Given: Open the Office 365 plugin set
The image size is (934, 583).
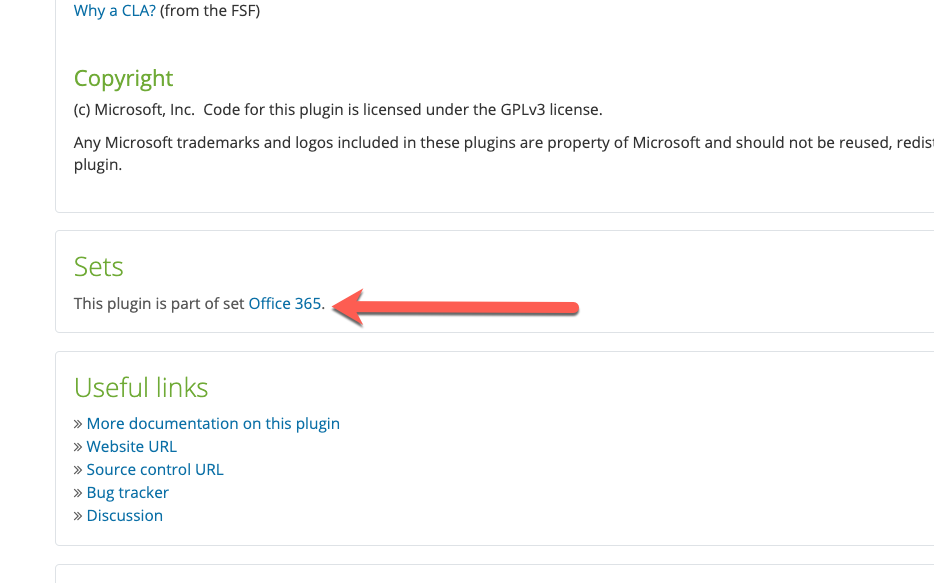Looking at the screenshot, I should click(x=283, y=303).
